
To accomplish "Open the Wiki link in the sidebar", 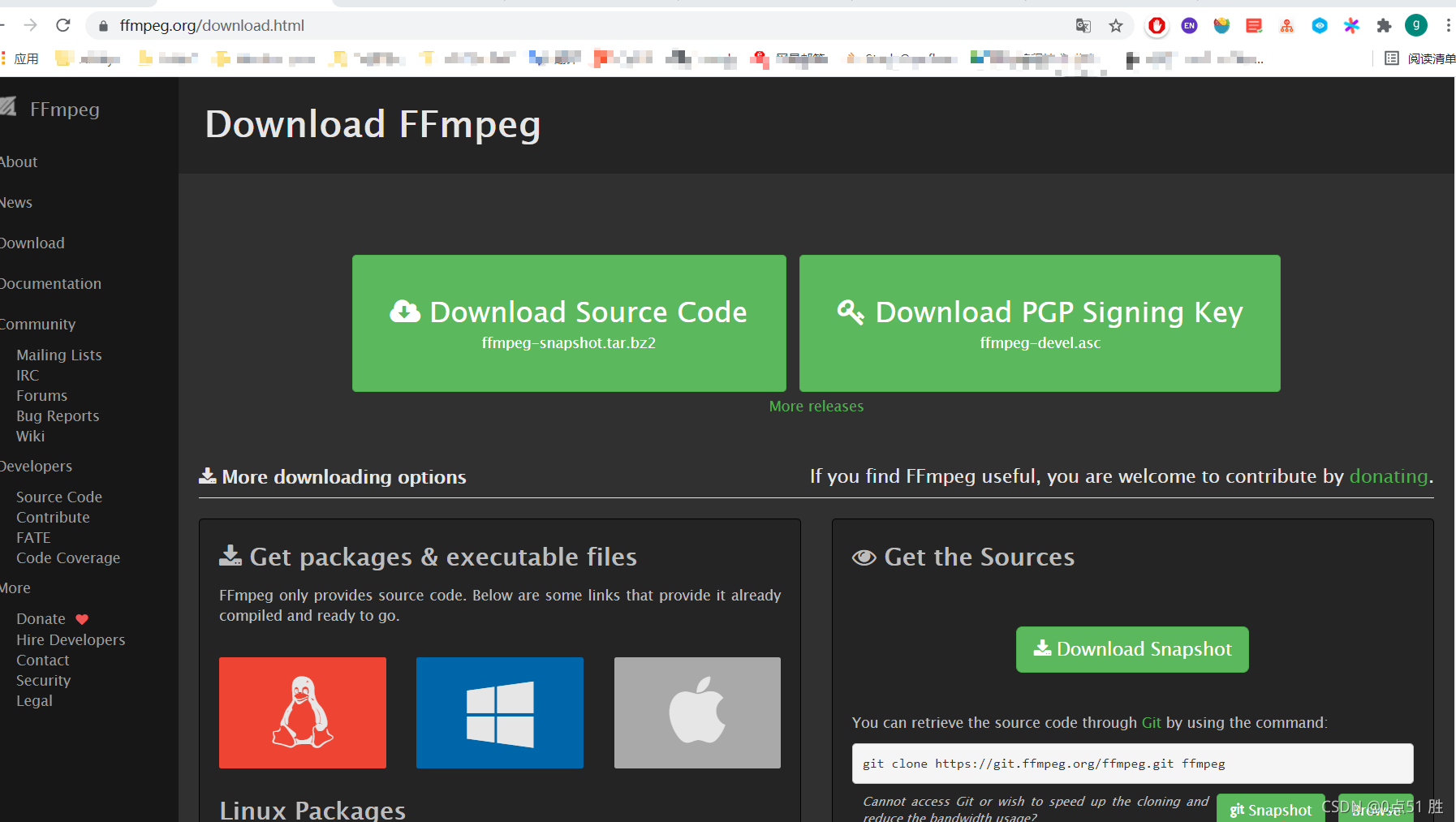I will 30,436.
